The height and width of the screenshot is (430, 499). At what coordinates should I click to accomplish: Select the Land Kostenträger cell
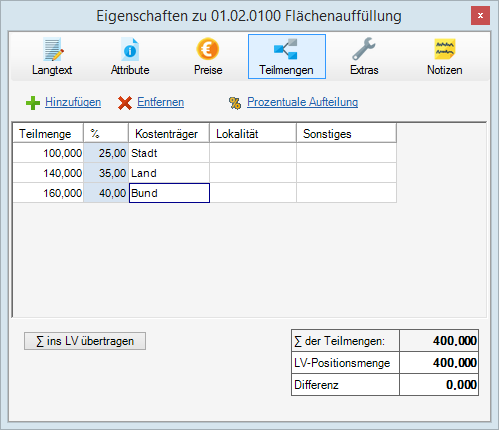169,173
